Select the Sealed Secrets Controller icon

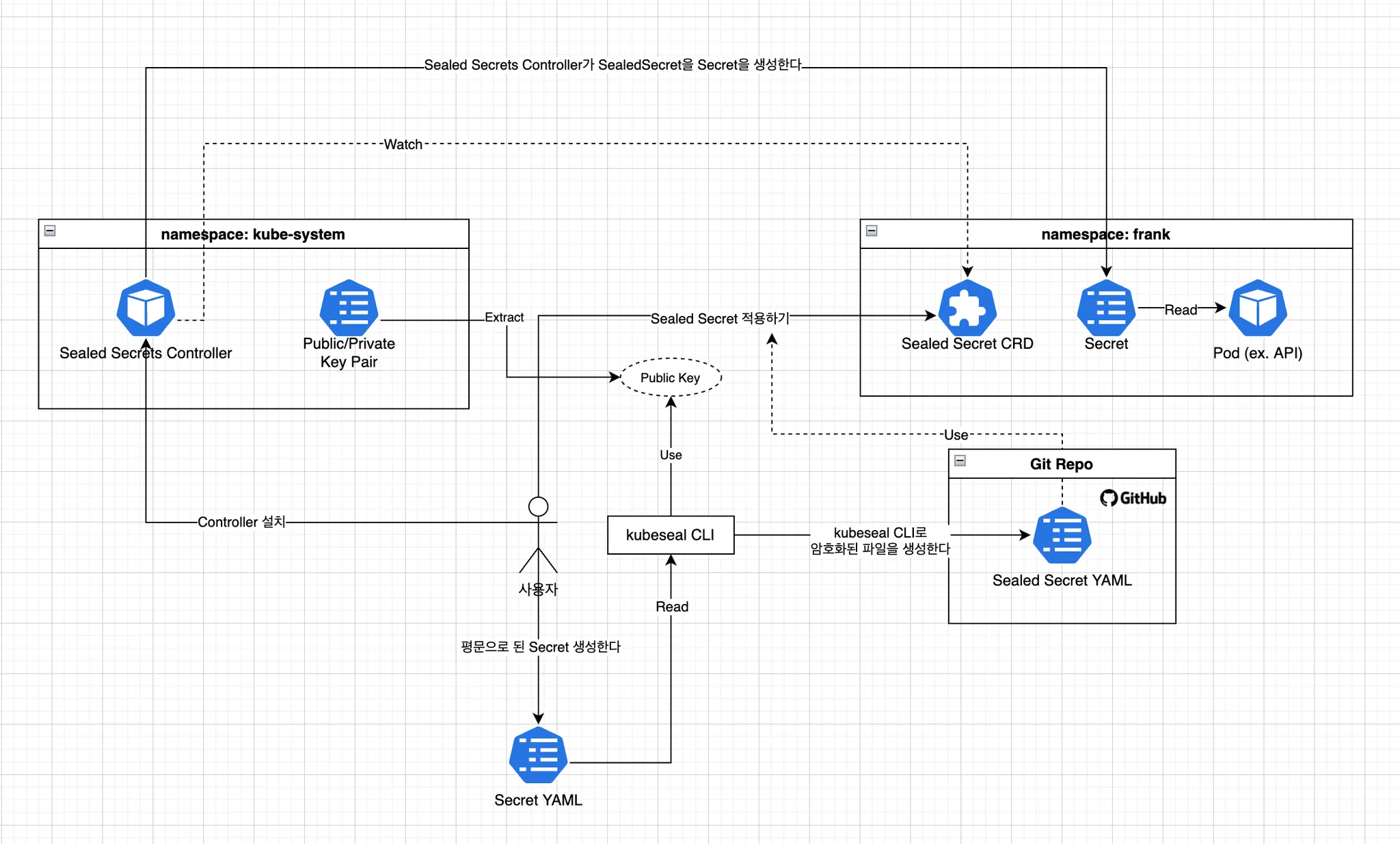[146, 309]
